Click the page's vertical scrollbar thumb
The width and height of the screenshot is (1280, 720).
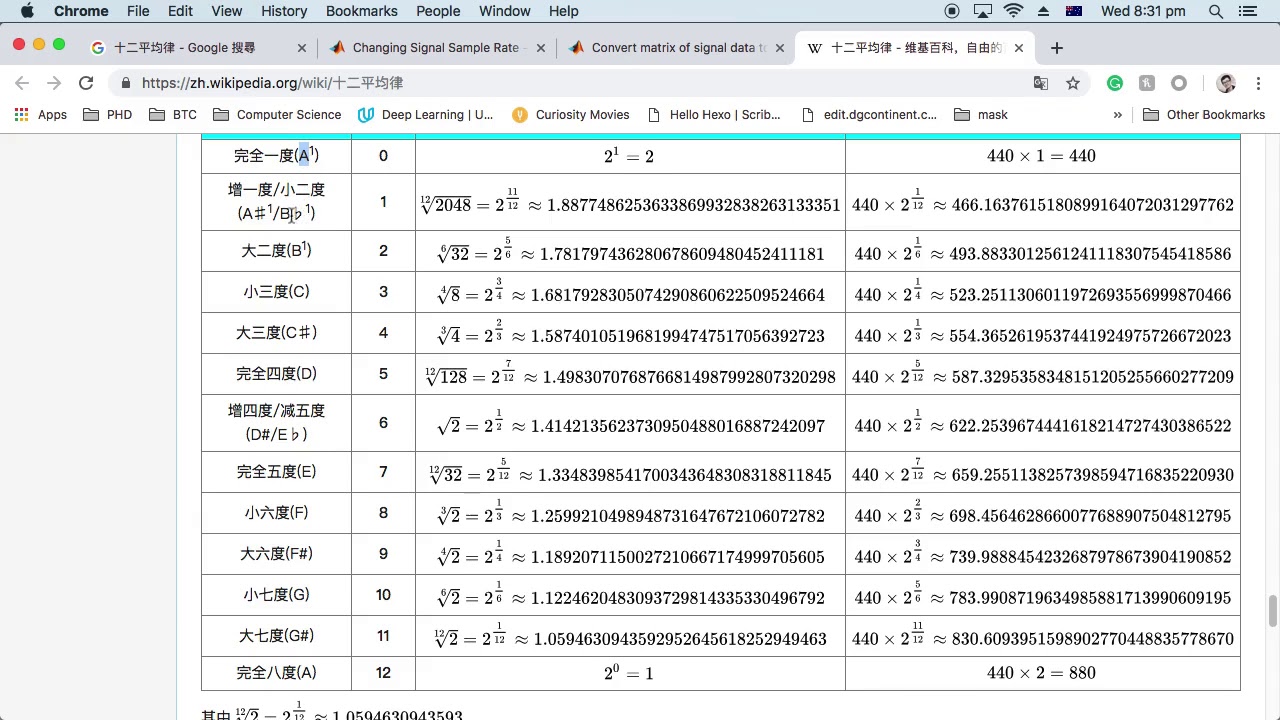pyautogui.click(x=1272, y=611)
